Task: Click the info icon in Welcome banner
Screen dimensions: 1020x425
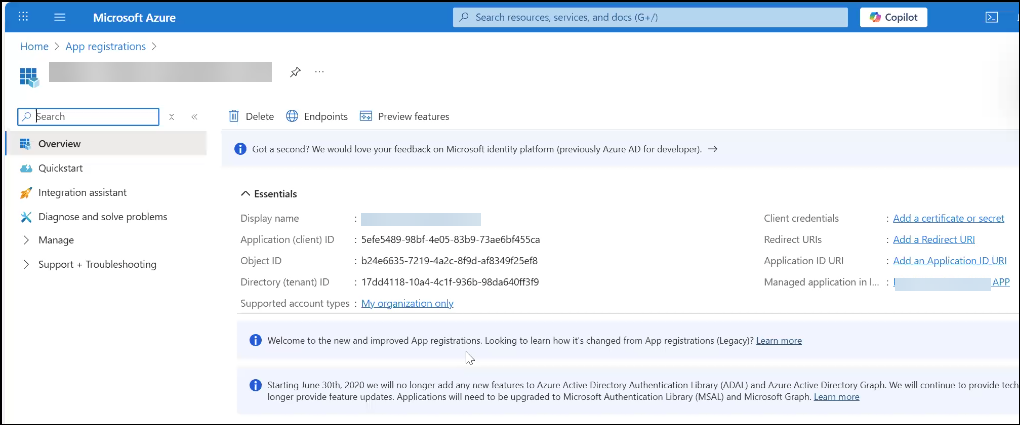Action: pyautogui.click(x=256, y=340)
